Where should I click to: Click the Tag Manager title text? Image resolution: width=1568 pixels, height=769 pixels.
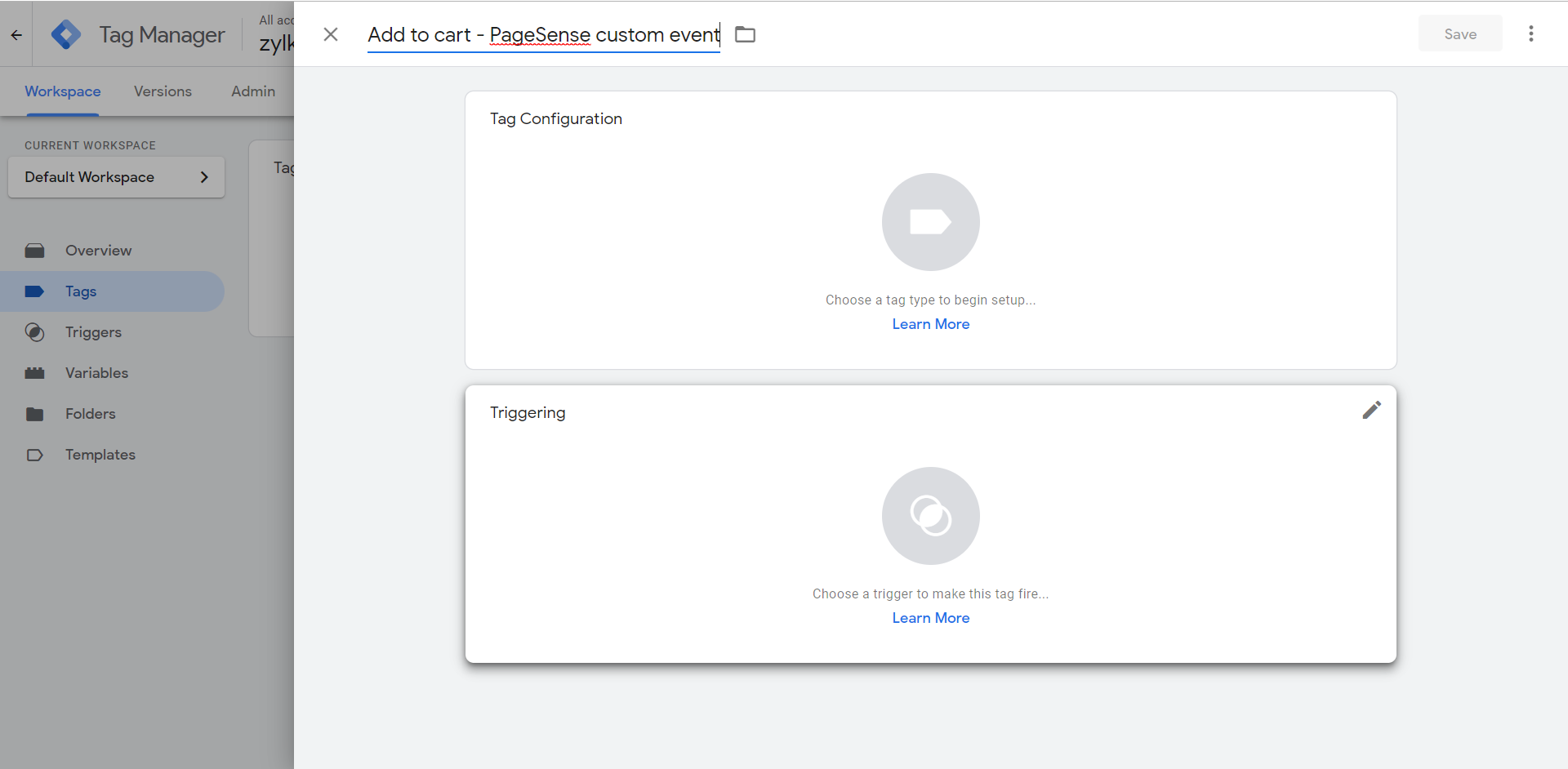pos(162,35)
